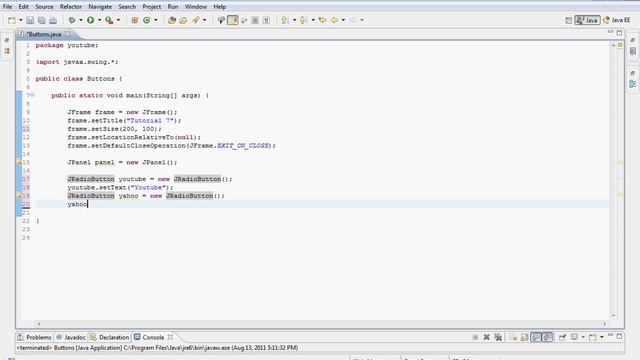Image resolution: width=640 pixels, height=360 pixels.
Task: Start debugging with the bug icon
Action: pos(72,20)
